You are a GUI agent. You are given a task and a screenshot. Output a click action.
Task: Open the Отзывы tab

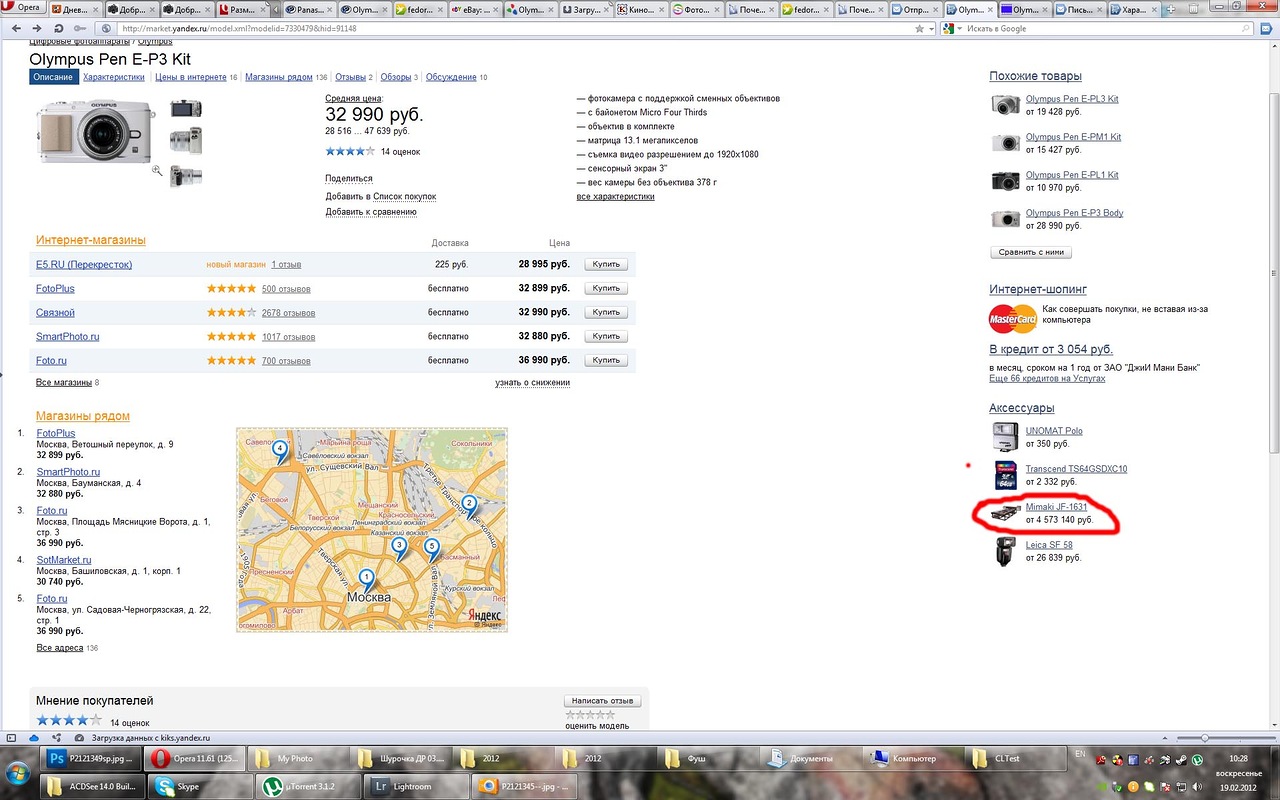point(350,77)
